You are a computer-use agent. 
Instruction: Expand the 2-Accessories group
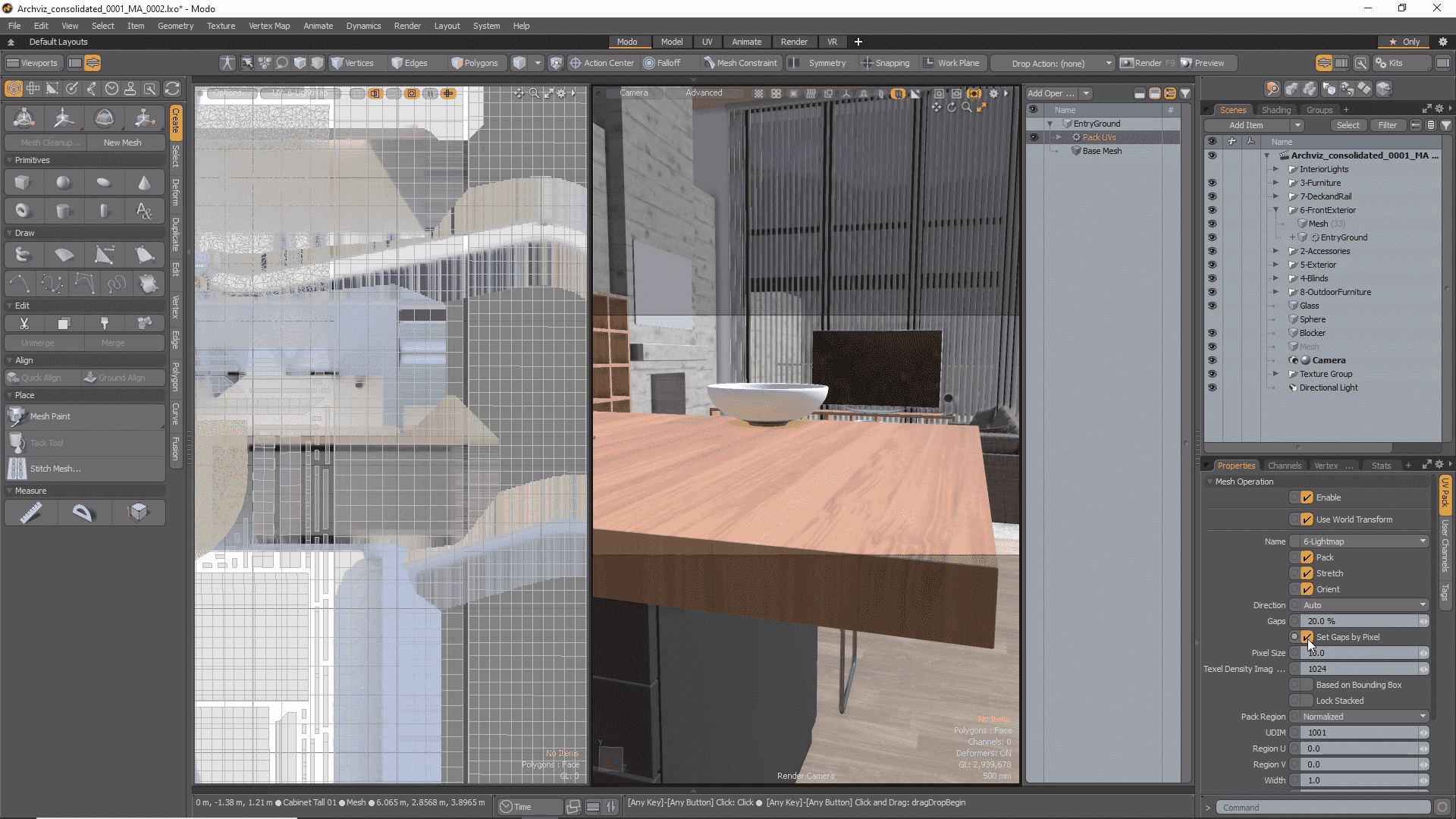click(1276, 251)
